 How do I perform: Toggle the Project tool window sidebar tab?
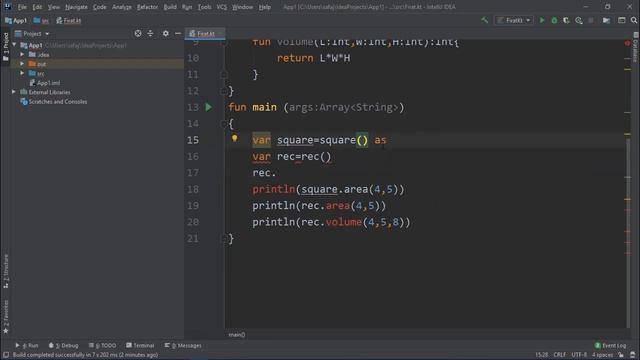6,47
